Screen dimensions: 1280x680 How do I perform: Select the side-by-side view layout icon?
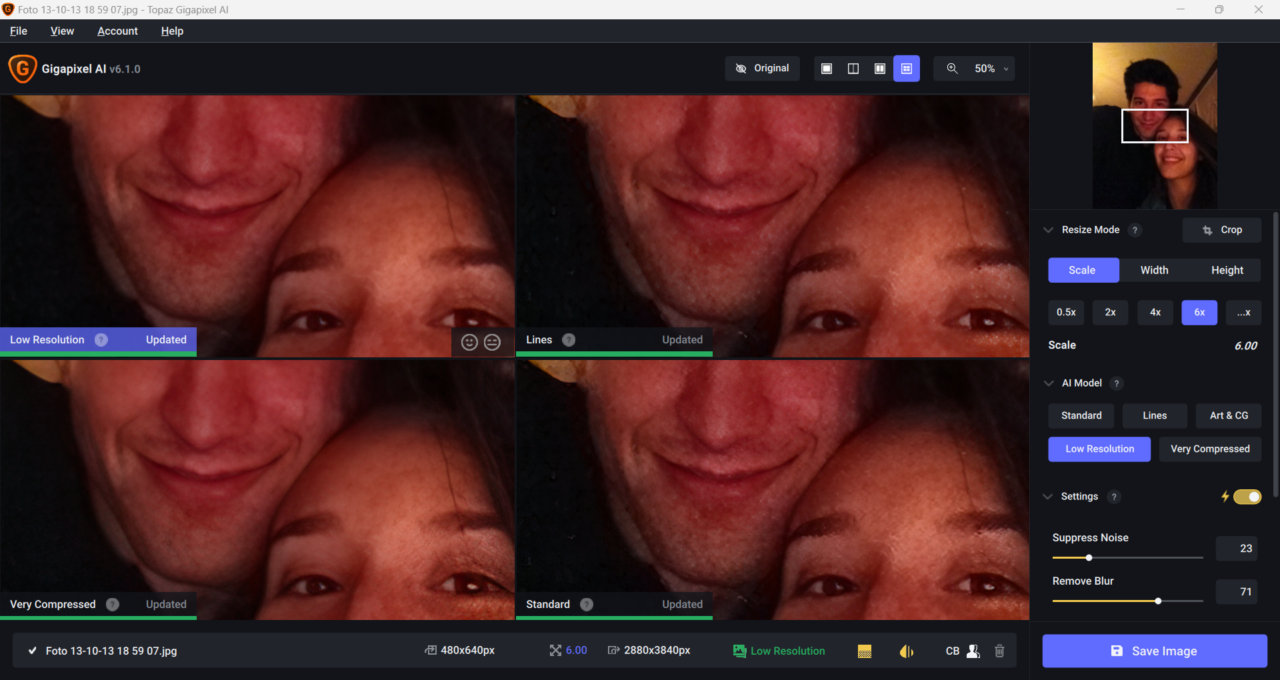coord(880,69)
